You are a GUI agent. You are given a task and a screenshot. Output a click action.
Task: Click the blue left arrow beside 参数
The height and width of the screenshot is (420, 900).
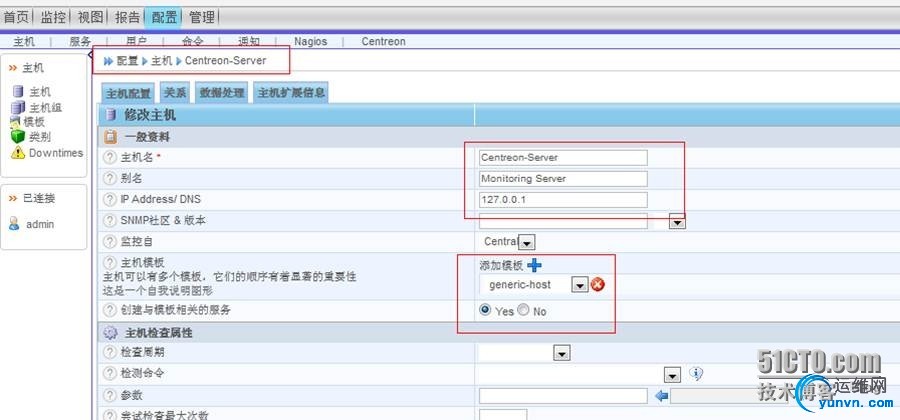click(x=662, y=396)
